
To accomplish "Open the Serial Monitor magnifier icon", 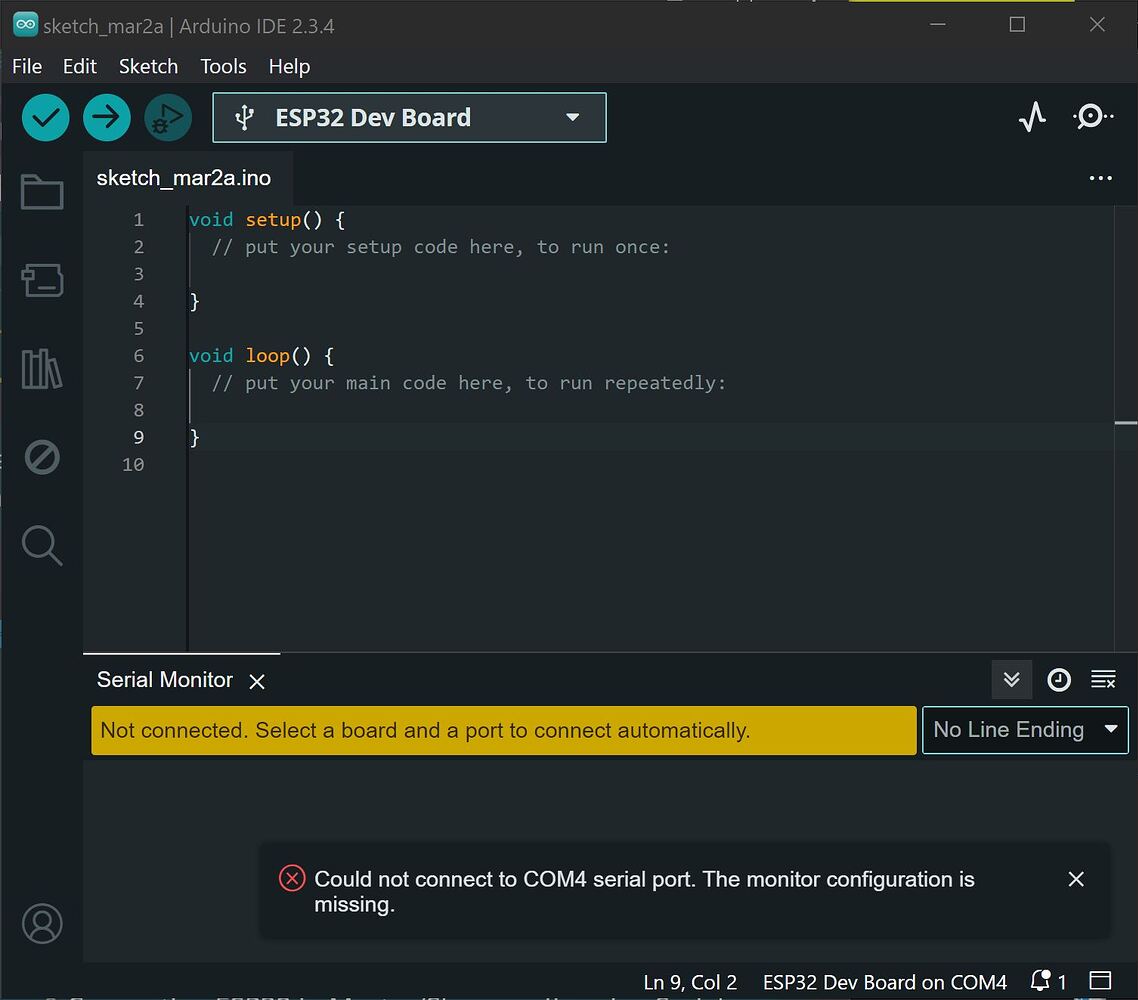I will tap(1093, 116).
